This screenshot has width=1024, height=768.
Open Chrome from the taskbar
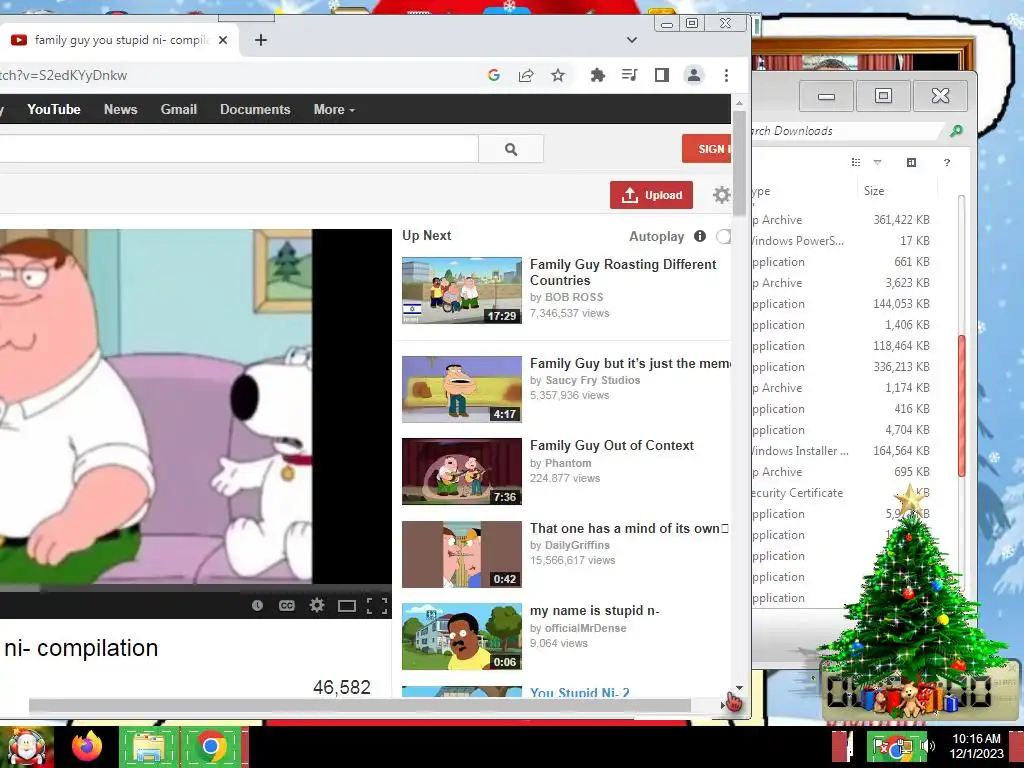(x=210, y=746)
